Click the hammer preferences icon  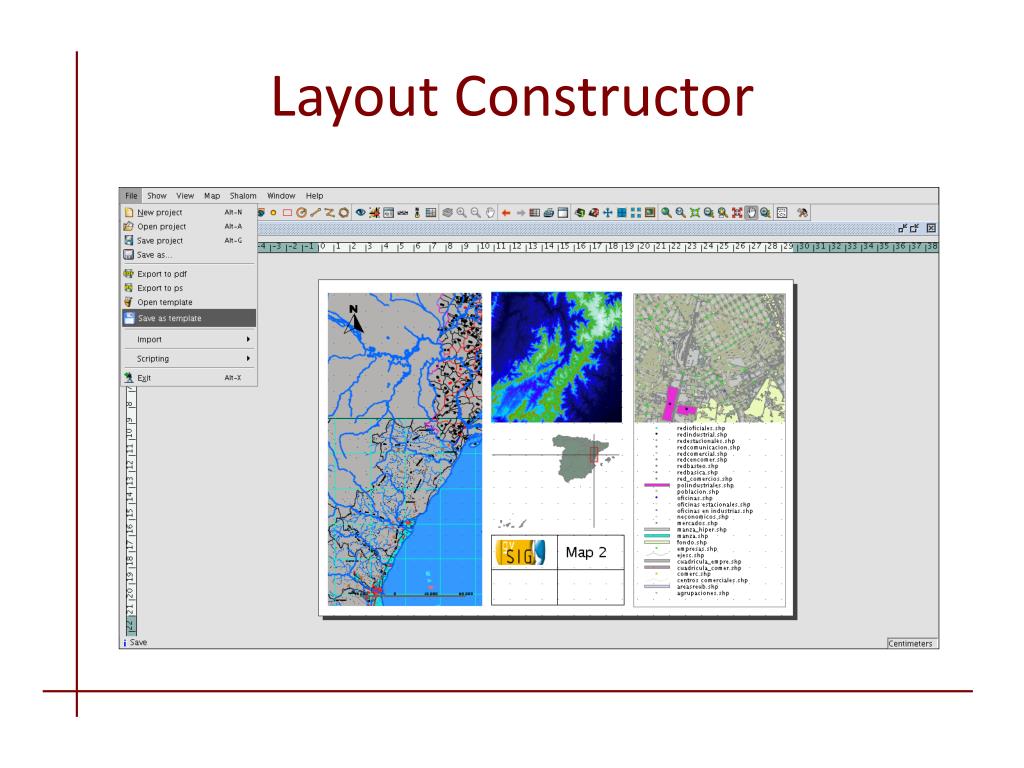point(802,213)
